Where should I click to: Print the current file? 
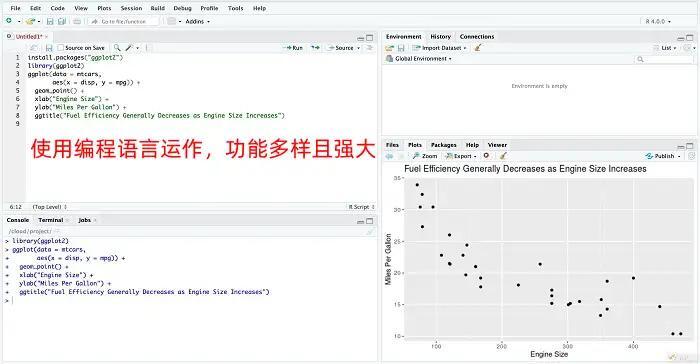tap(77, 21)
